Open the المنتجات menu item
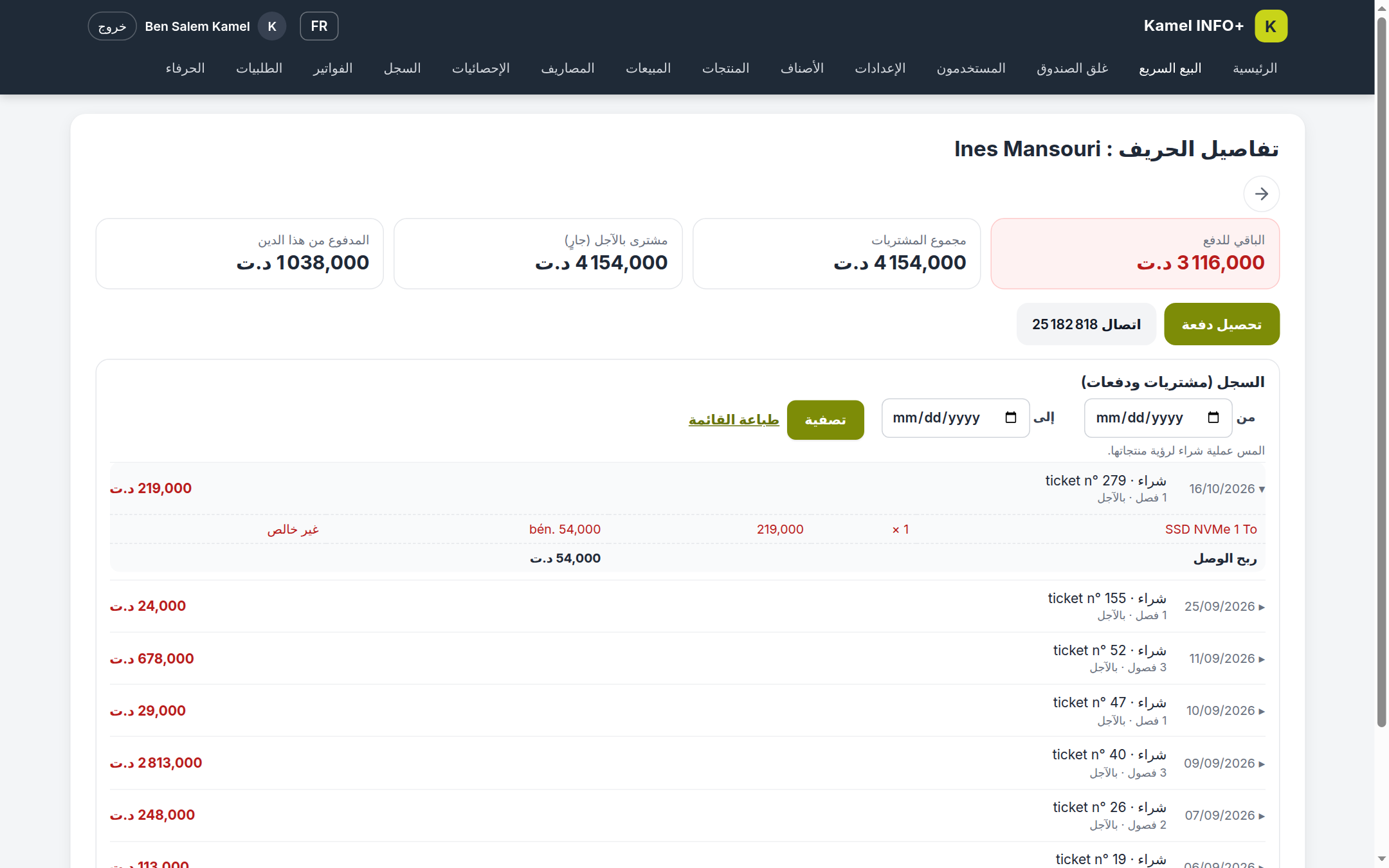Screen dimensions: 1389x868 point(725,68)
